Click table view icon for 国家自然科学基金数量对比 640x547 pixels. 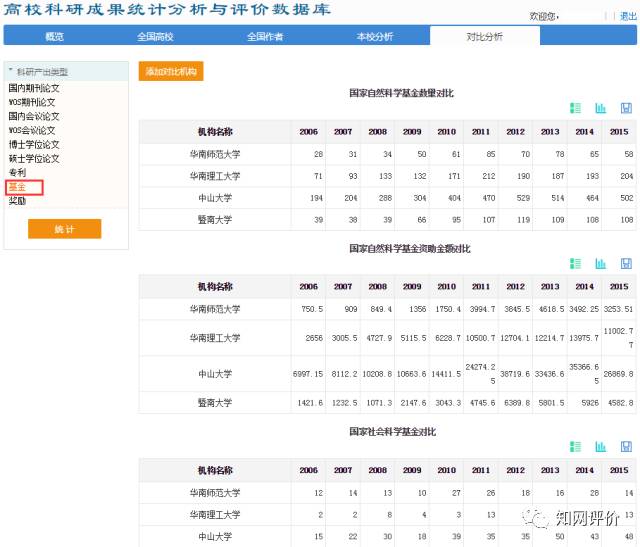click(575, 108)
